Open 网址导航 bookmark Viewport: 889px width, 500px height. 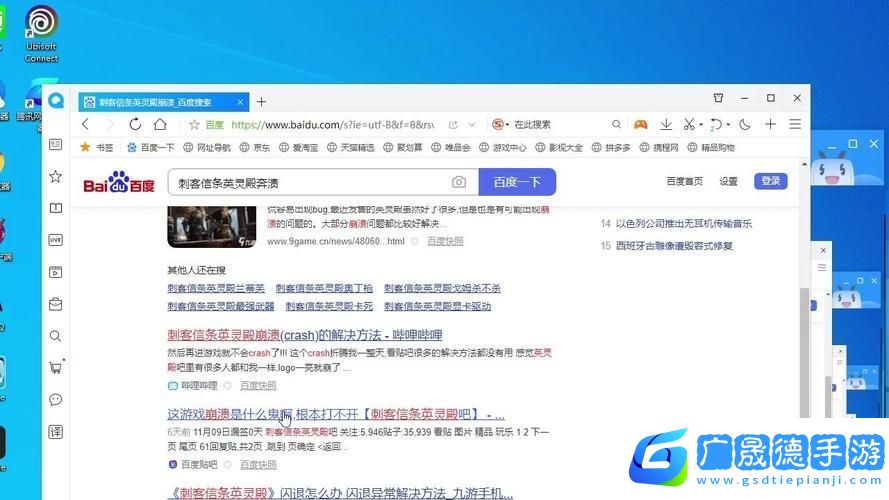(207, 147)
